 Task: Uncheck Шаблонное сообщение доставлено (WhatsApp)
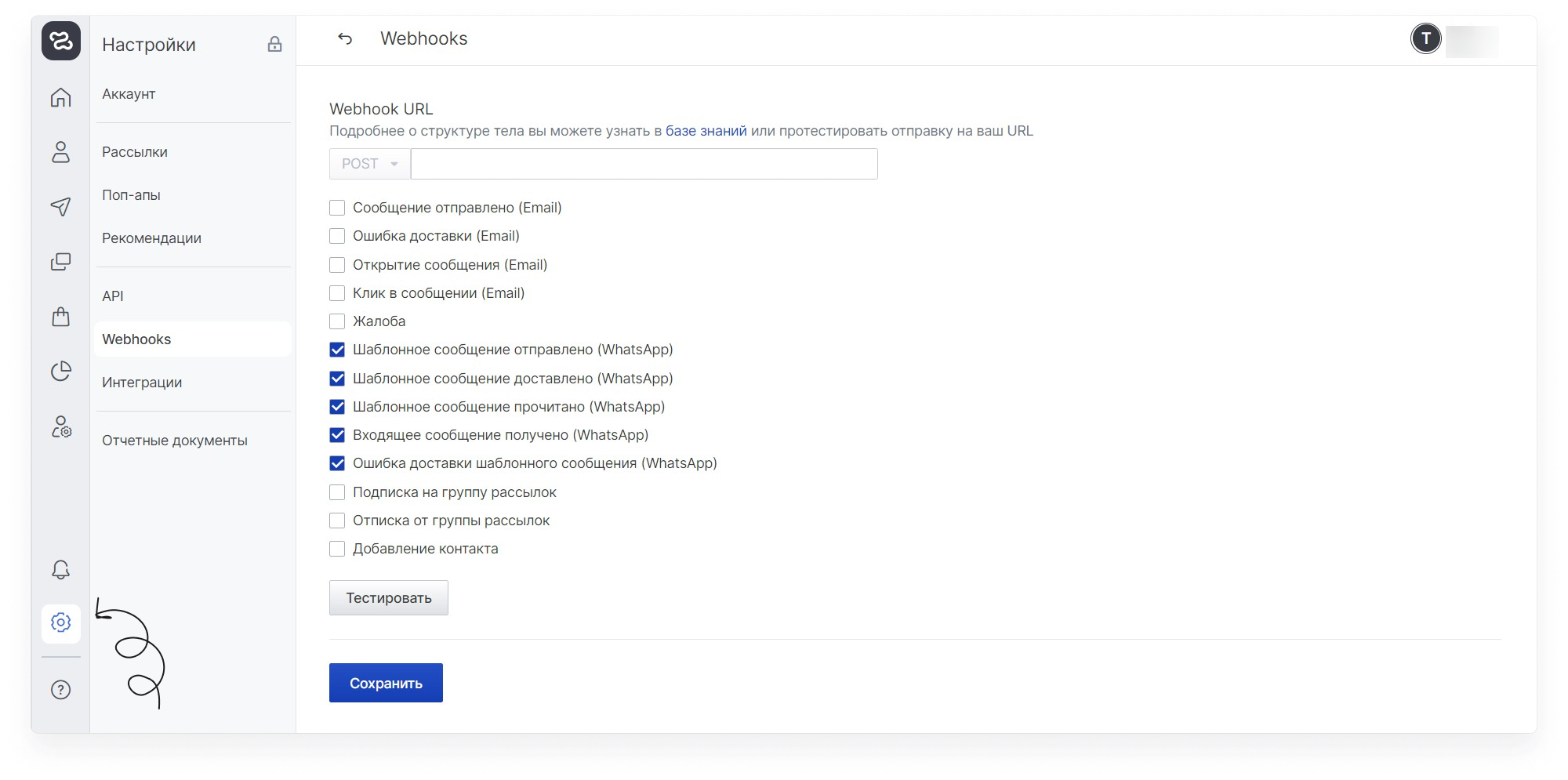click(x=337, y=379)
